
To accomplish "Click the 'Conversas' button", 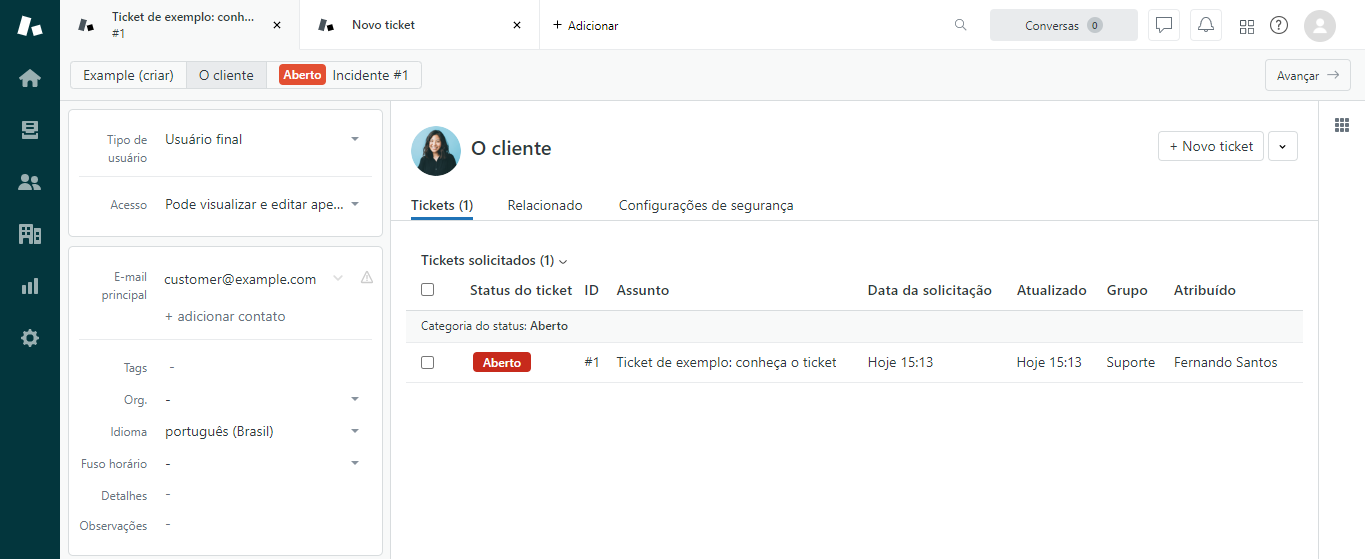I will tap(1064, 25).
